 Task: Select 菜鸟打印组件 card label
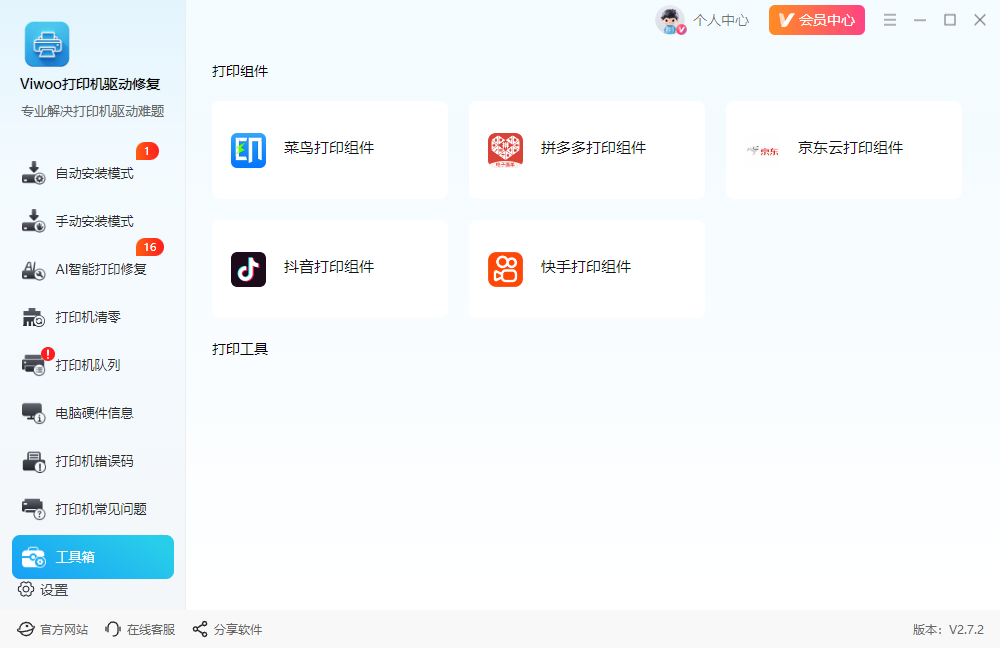click(329, 148)
